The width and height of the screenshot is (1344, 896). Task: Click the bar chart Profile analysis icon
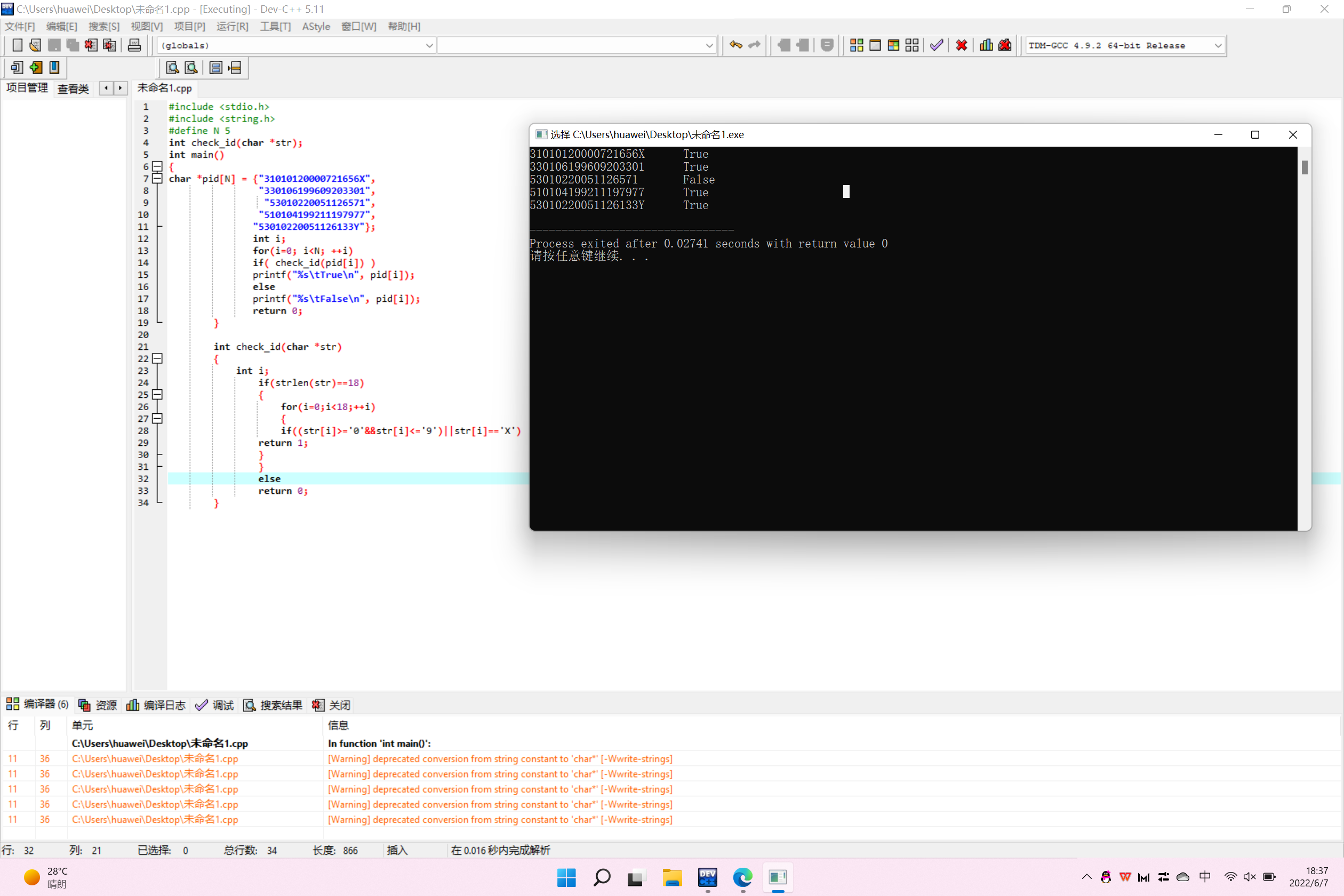(x=986, y=45)
